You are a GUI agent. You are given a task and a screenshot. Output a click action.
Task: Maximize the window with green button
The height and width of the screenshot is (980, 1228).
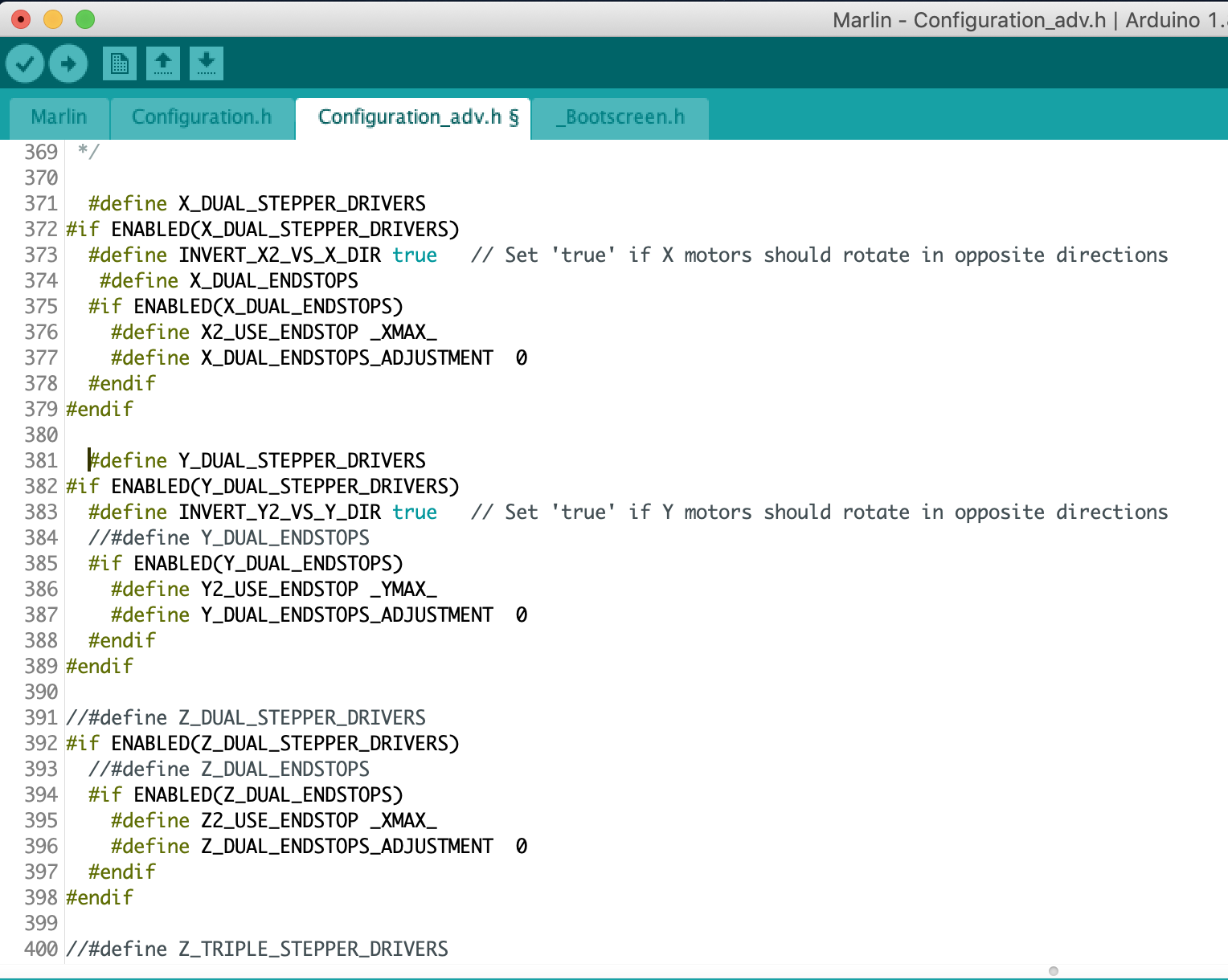[85, 19]
